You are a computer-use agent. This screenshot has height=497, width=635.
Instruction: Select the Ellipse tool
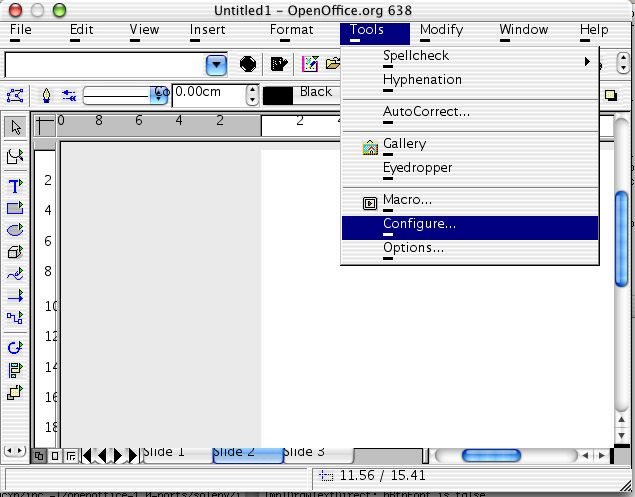click(15, 230)
